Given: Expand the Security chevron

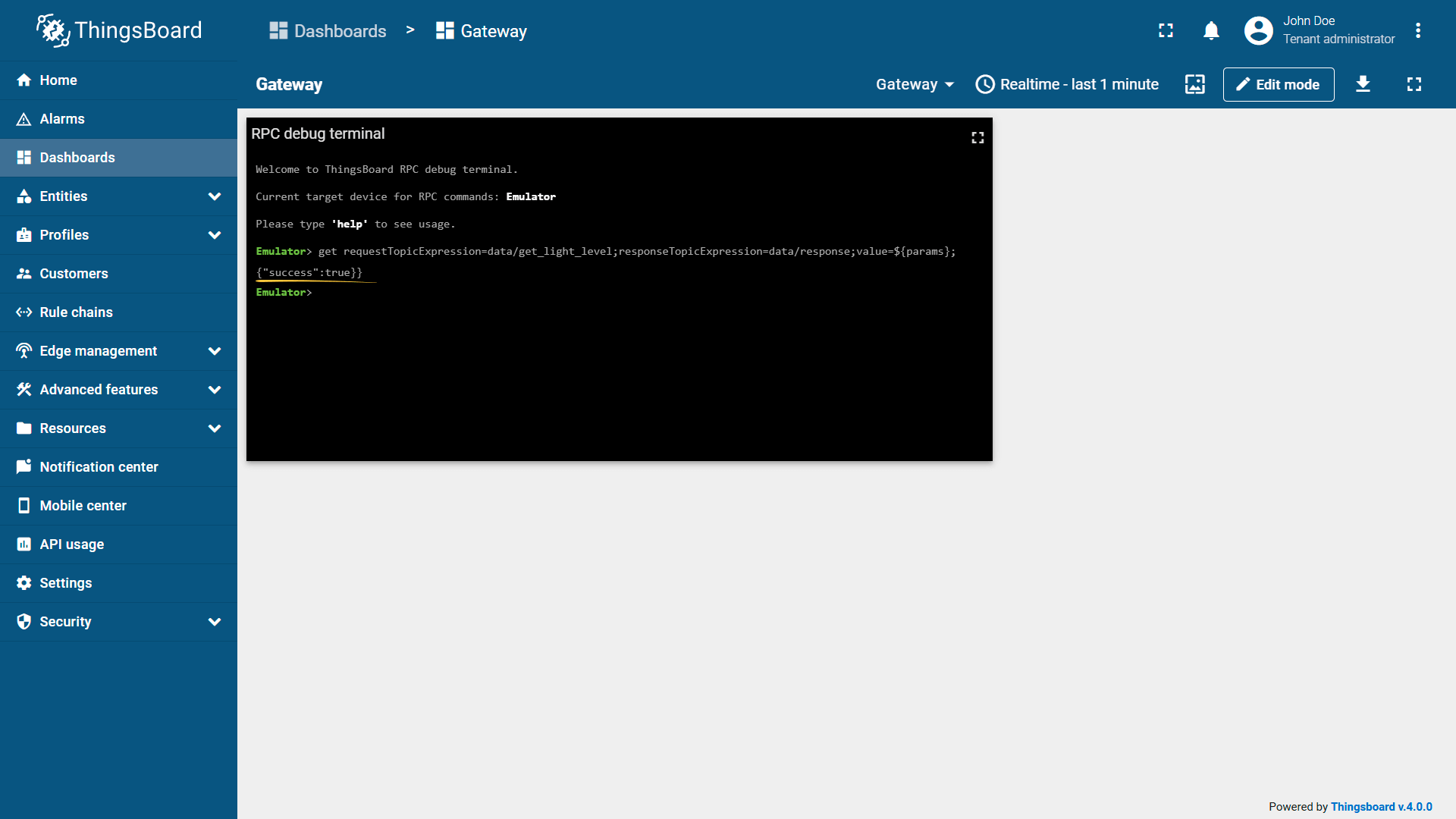Looking at the screenshot, I should 215,622.
